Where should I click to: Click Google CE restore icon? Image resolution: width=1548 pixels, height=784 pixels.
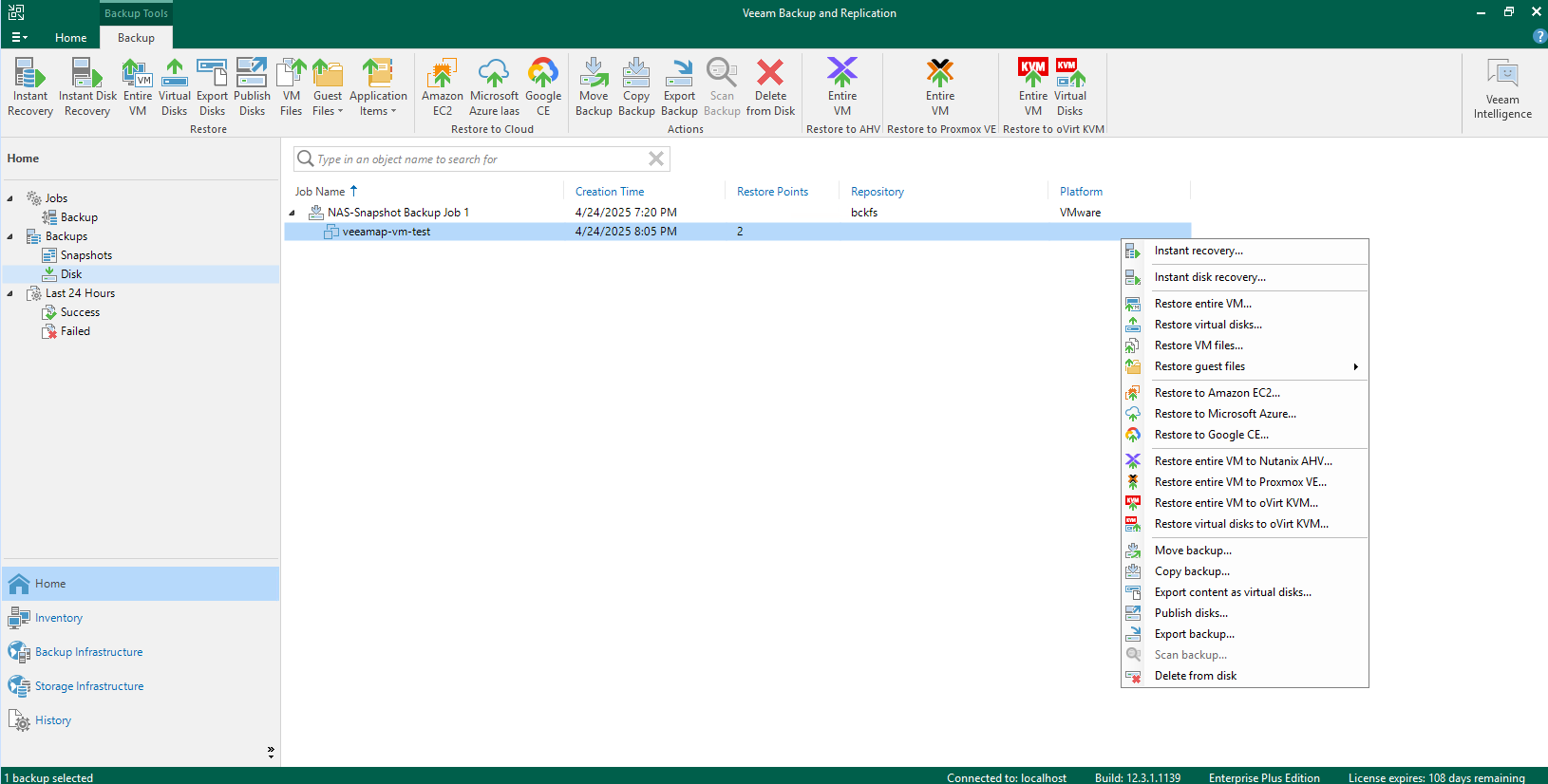pyautogui.click(x=543, y=87)
